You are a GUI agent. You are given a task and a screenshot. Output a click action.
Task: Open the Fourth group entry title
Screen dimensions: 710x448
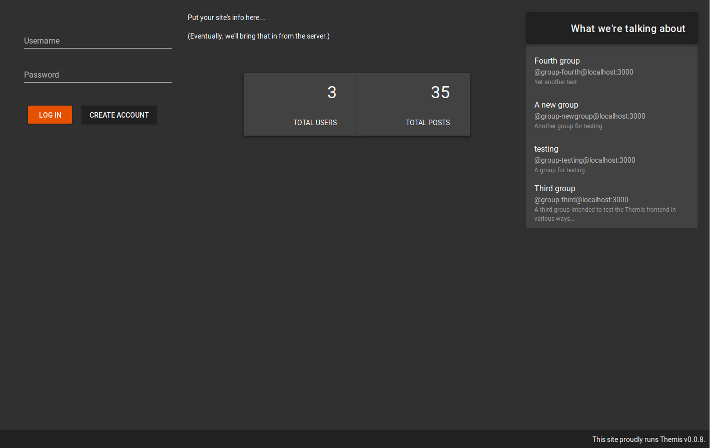[557, 61]
